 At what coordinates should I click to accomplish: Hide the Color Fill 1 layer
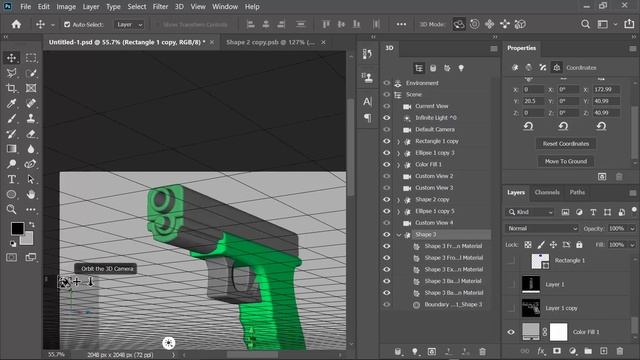[x=511, y=332]
